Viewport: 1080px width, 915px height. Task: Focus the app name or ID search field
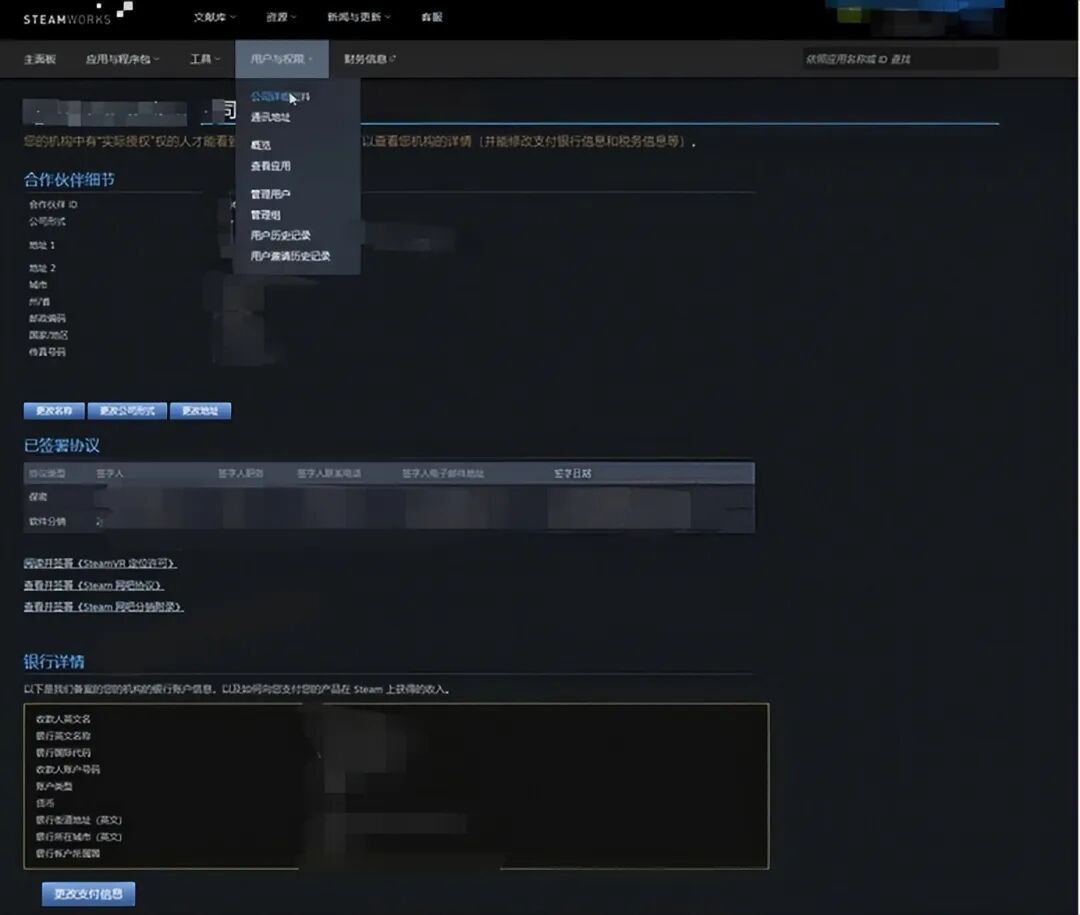[x=900, y=59]
